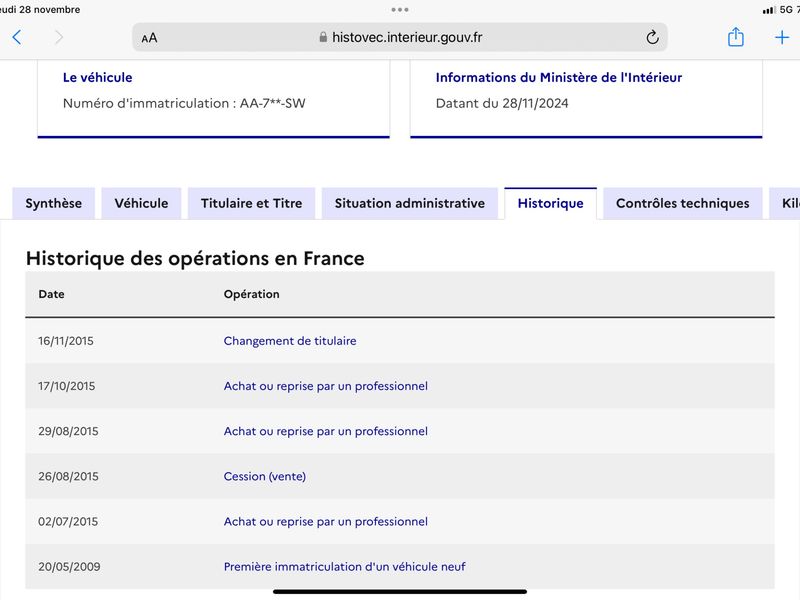Click the Datant du 28/11/2024 text
800x600 pixels.
(x=502, y=104)
